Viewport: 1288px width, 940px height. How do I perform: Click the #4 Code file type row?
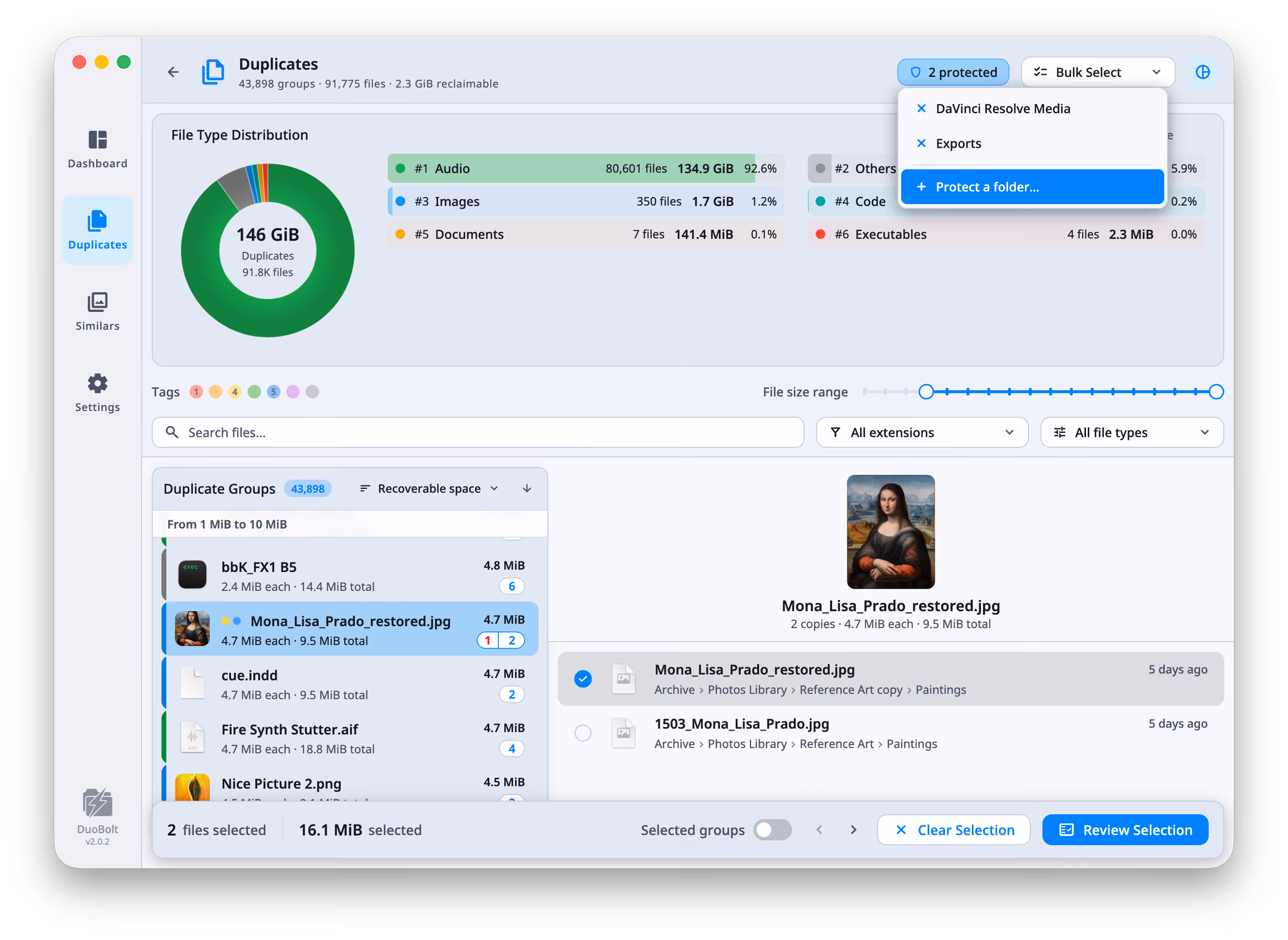(x=1006, y=201)
